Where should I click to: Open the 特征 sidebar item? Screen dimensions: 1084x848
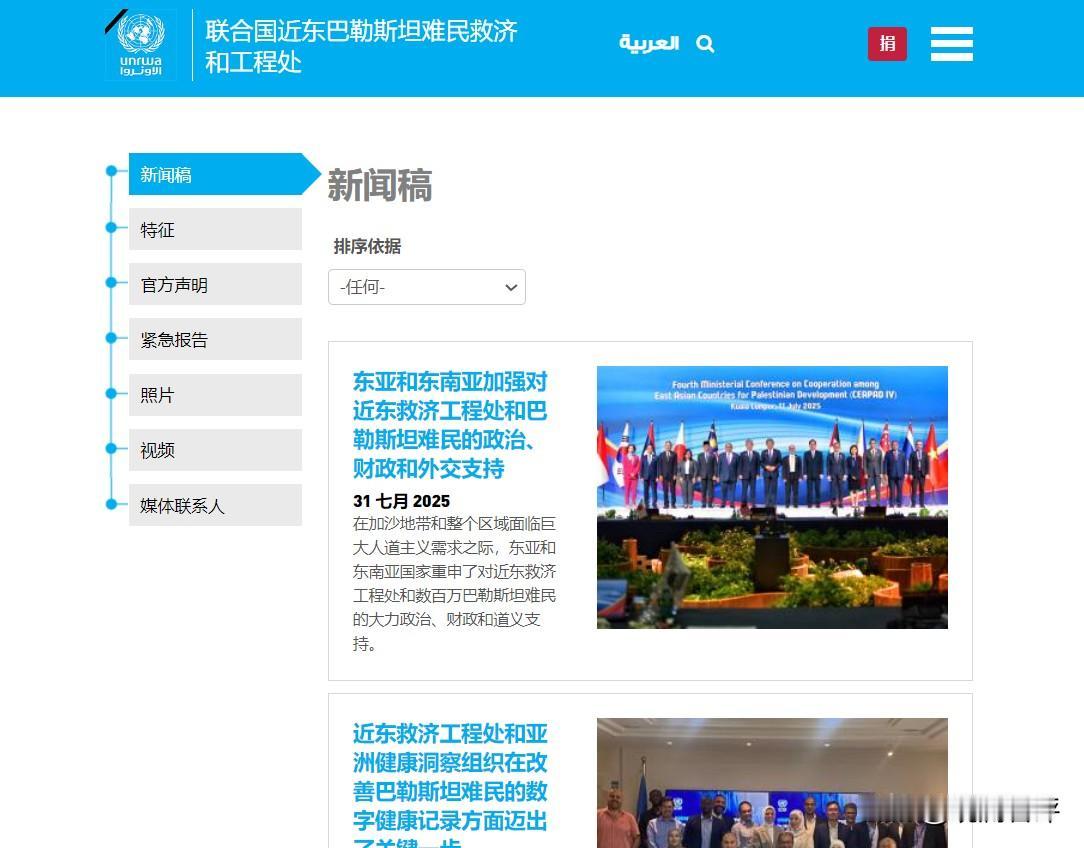(x=215, y=229)
